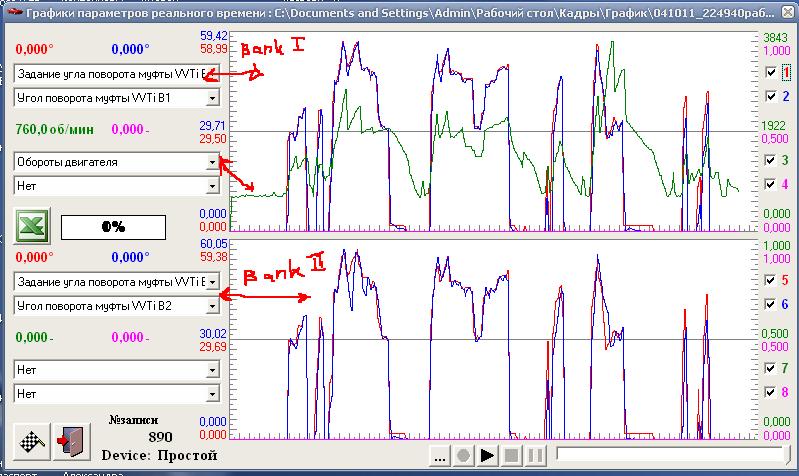Image resolution: width=799 pixels, height=476 pixels.
Task: Click the 0% progress bar
Action: click(x=113, y=227)
